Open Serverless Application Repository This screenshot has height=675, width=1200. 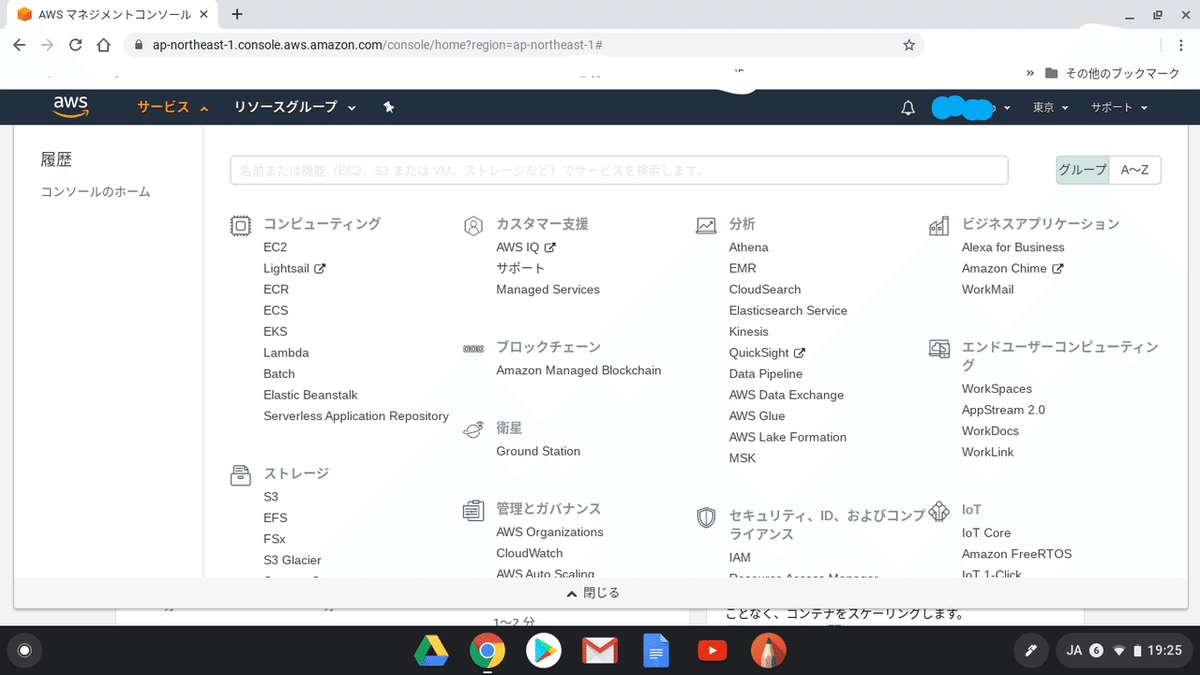coord(356,416)
